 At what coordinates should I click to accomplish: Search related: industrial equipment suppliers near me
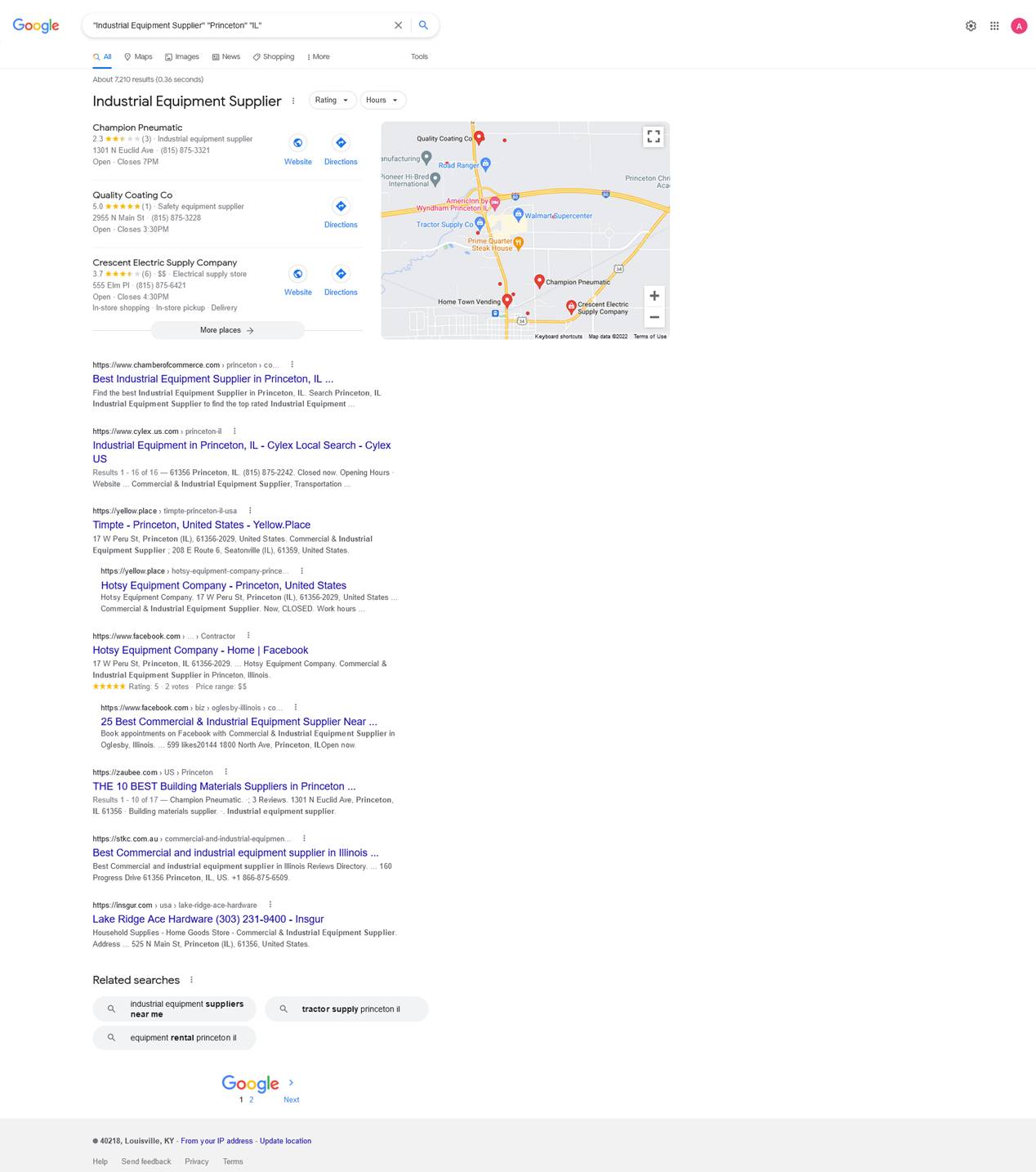point(174,1009)
